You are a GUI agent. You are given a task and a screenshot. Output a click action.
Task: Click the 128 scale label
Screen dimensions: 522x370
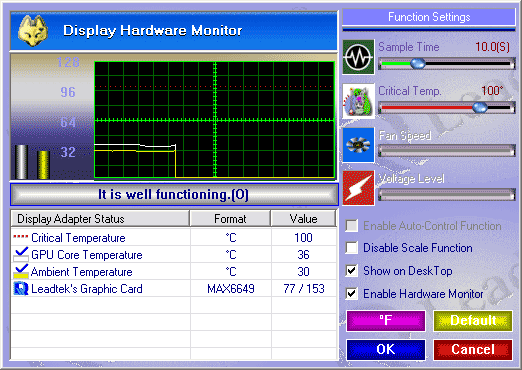click(68, 62)
